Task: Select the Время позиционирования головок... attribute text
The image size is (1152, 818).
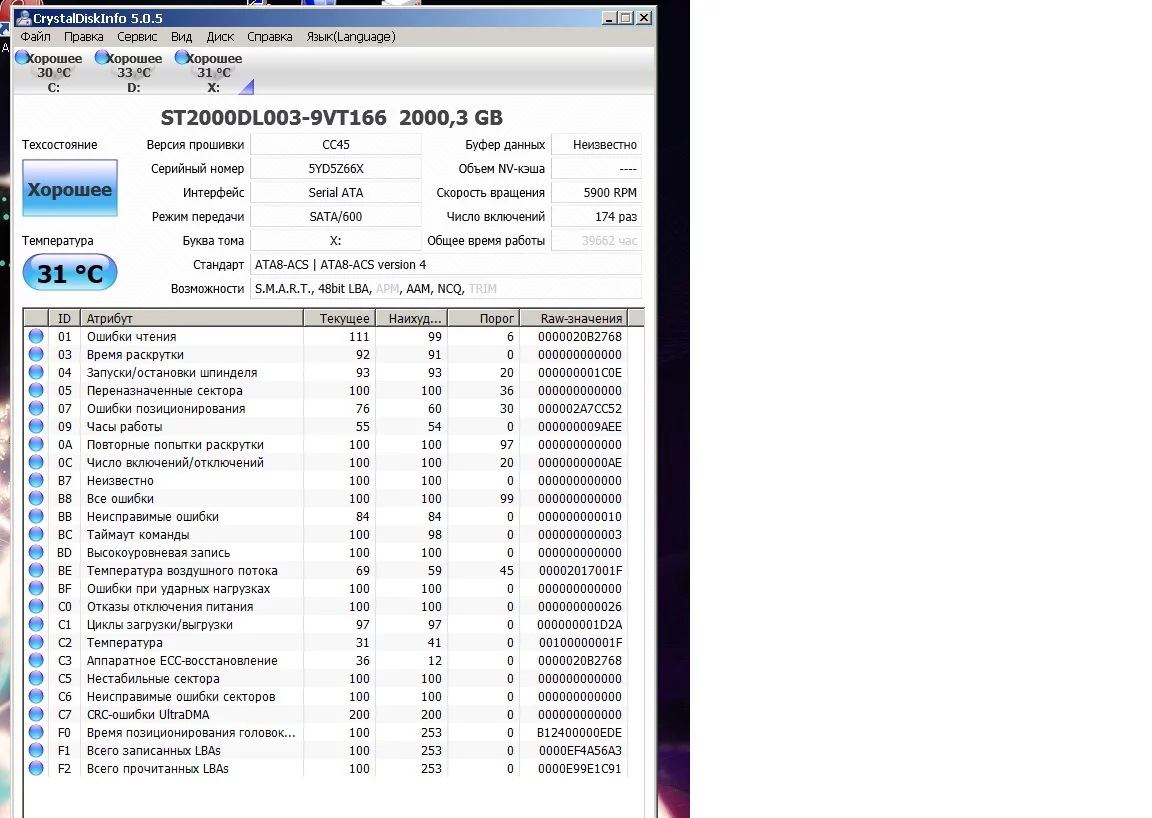Action: coord(191,733)
